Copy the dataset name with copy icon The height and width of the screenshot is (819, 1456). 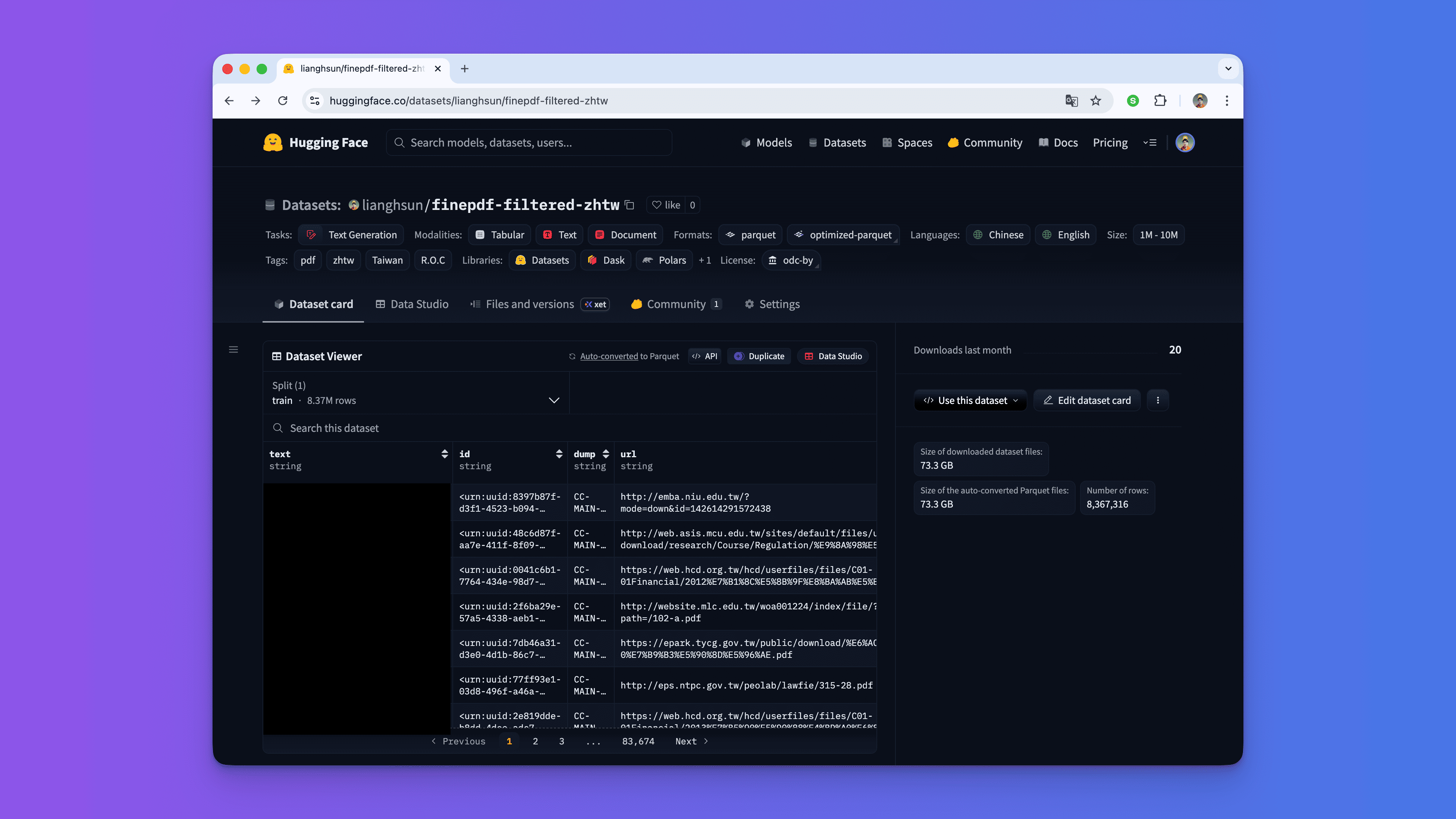tap(630, 205)
